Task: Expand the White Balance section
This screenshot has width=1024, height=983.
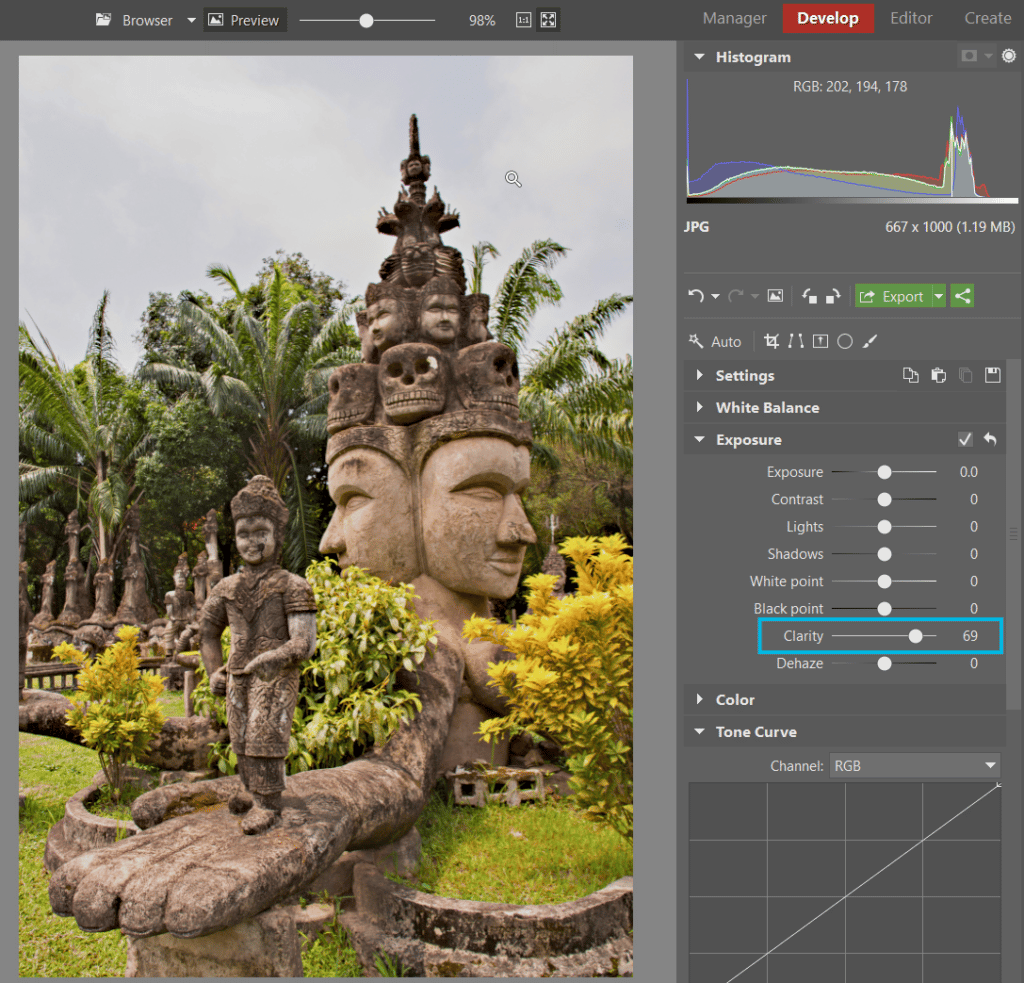Action: (699, 407)
